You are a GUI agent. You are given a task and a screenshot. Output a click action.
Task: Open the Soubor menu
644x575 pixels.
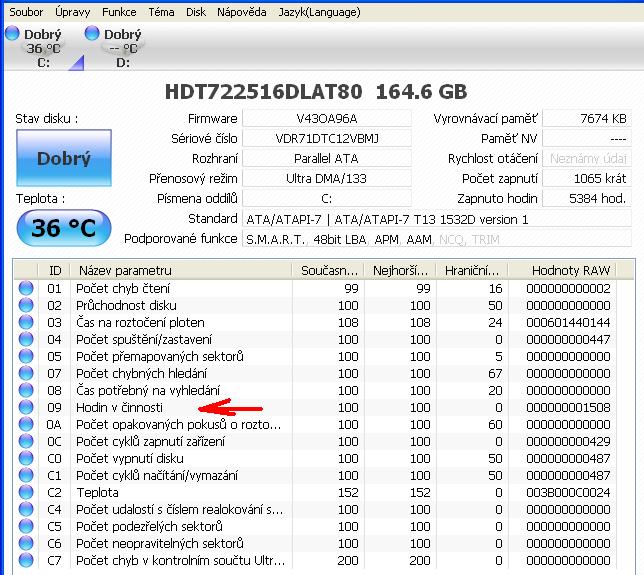coord(26,12)
